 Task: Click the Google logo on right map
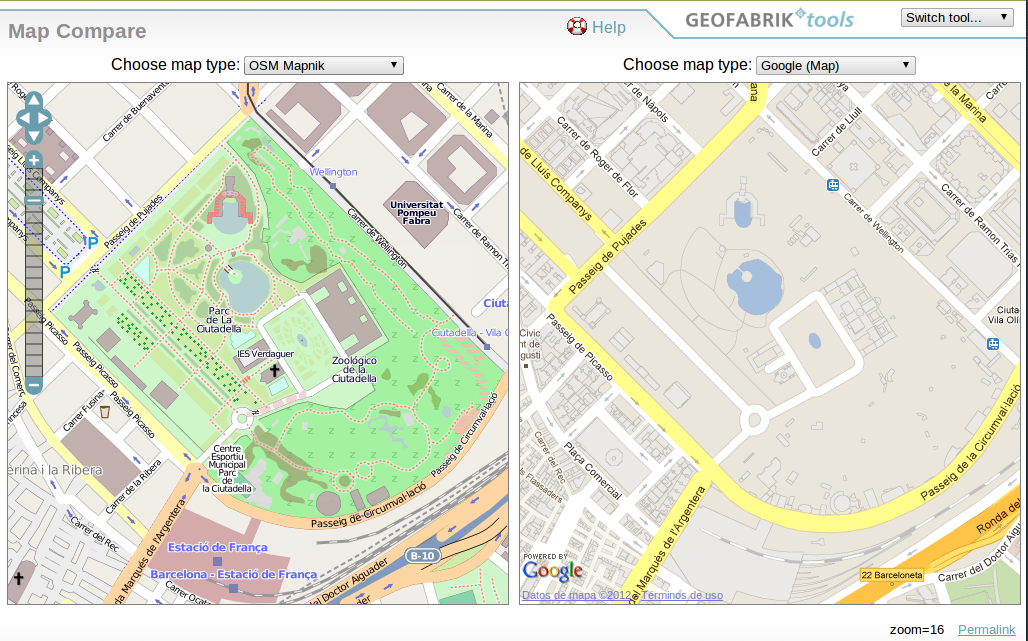coord(552,571)
